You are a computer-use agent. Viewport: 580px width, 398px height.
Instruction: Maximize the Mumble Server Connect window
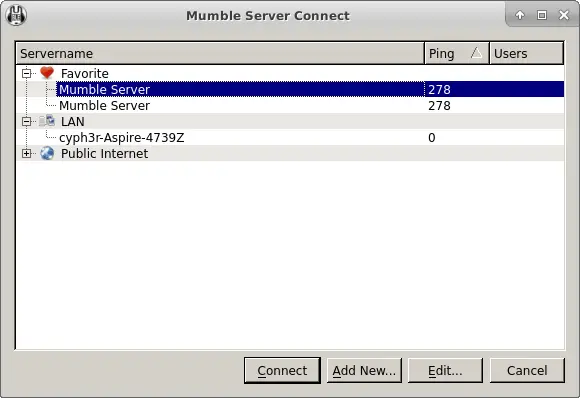click(542, 15)
